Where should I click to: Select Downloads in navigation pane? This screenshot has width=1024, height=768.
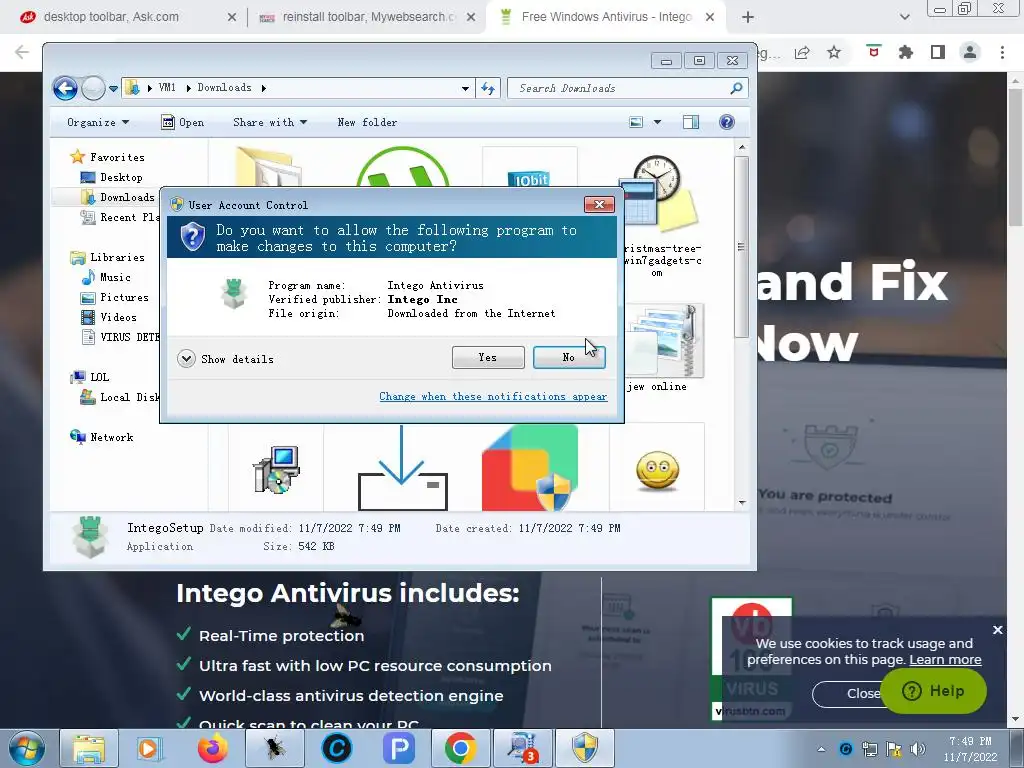118,197
